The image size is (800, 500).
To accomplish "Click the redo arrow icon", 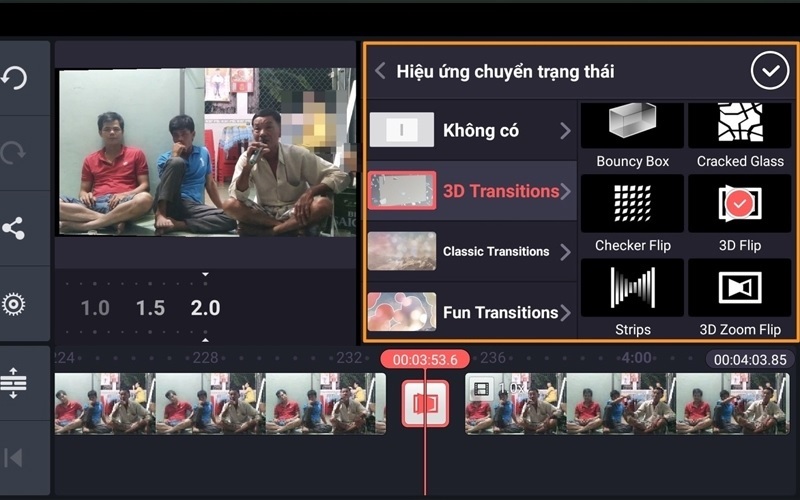I will 14,153.
